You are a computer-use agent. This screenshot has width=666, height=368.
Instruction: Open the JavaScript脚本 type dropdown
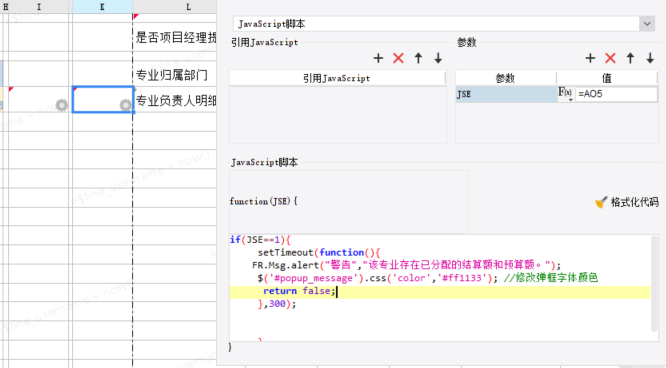[647, 24]
